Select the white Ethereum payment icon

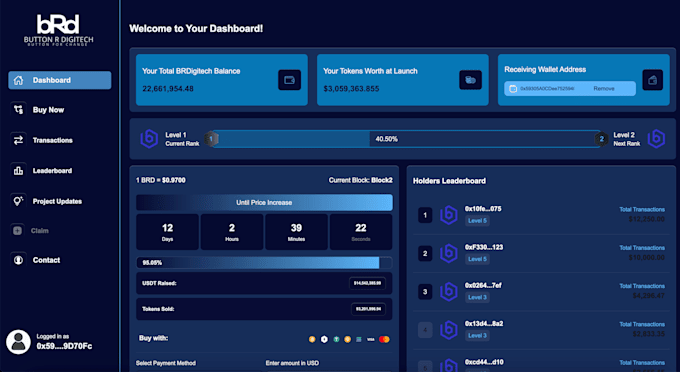[x=324, y=339]
